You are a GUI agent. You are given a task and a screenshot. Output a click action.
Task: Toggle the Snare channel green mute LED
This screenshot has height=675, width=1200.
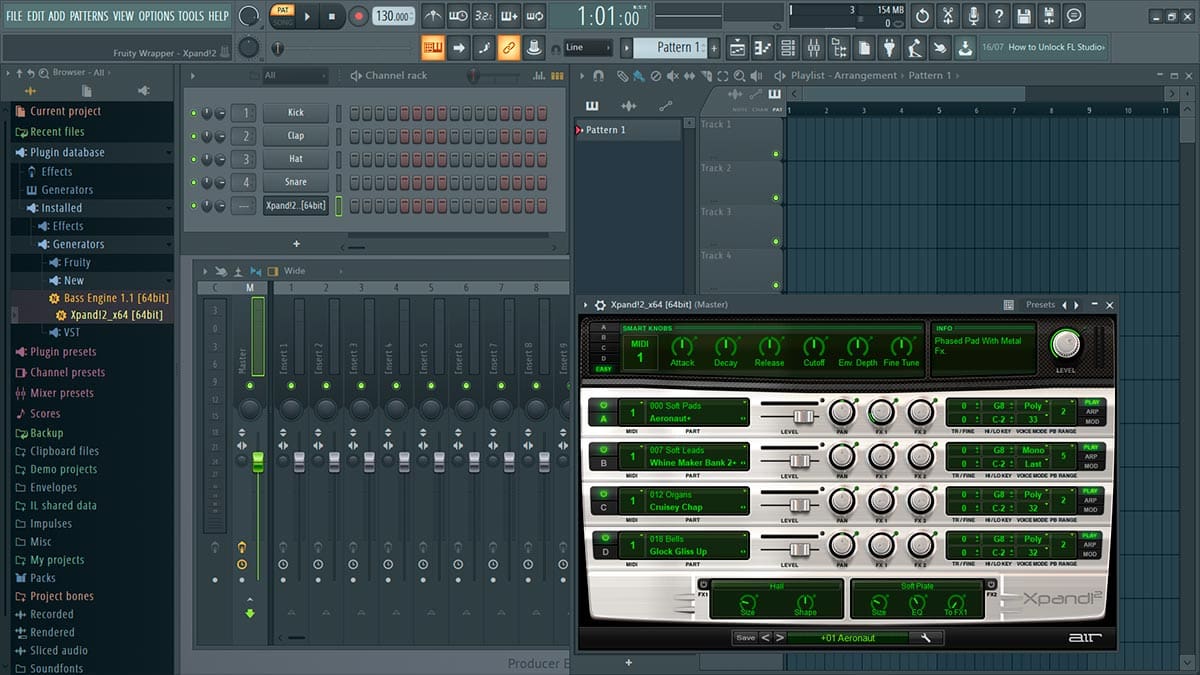[194, 182]
